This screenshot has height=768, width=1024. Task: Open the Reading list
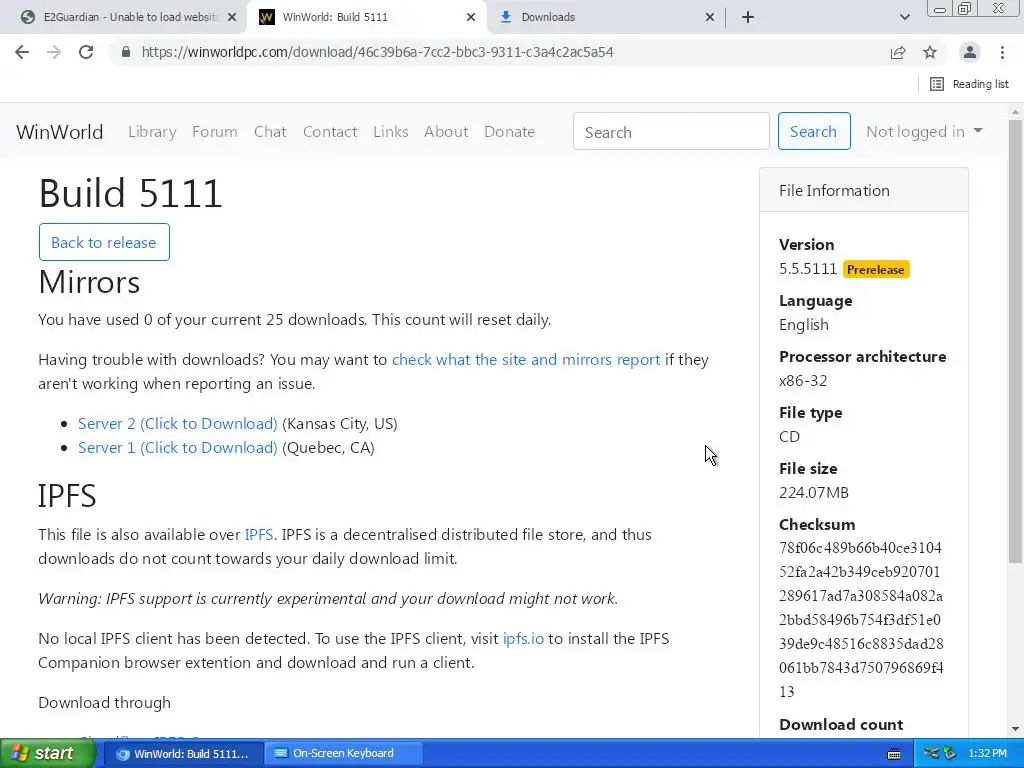969,84
